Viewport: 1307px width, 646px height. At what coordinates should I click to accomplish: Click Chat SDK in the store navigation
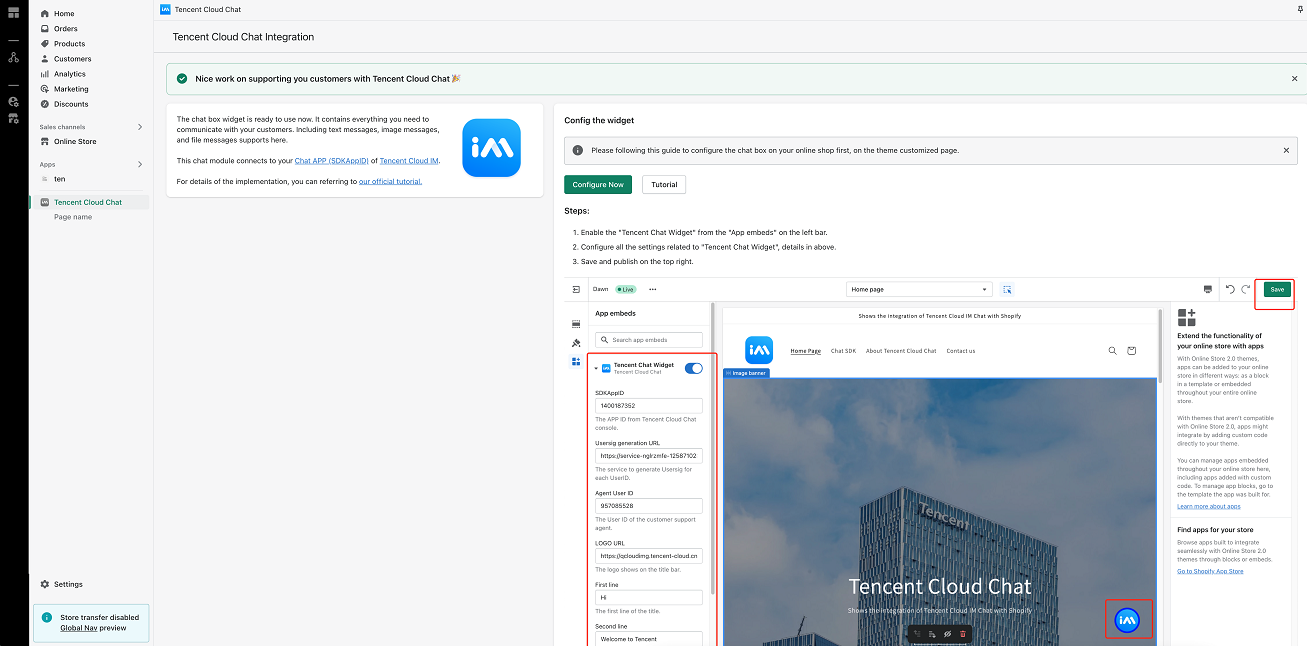(843, 351)
